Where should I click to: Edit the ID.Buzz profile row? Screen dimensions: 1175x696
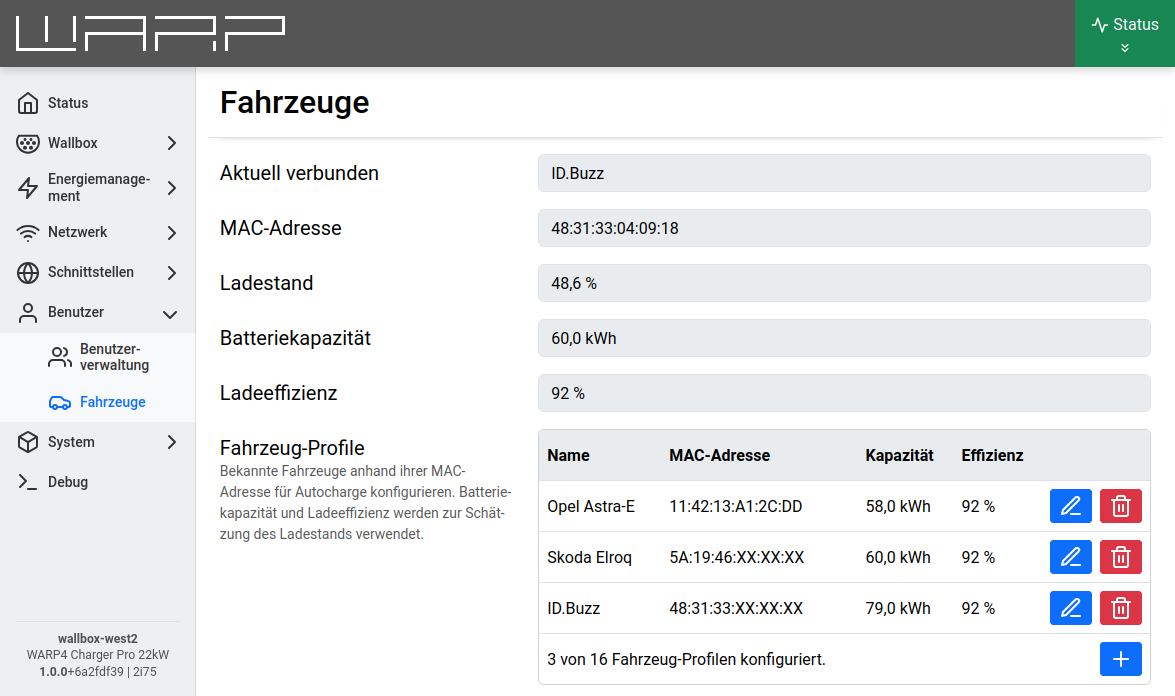click(1070, 608)
